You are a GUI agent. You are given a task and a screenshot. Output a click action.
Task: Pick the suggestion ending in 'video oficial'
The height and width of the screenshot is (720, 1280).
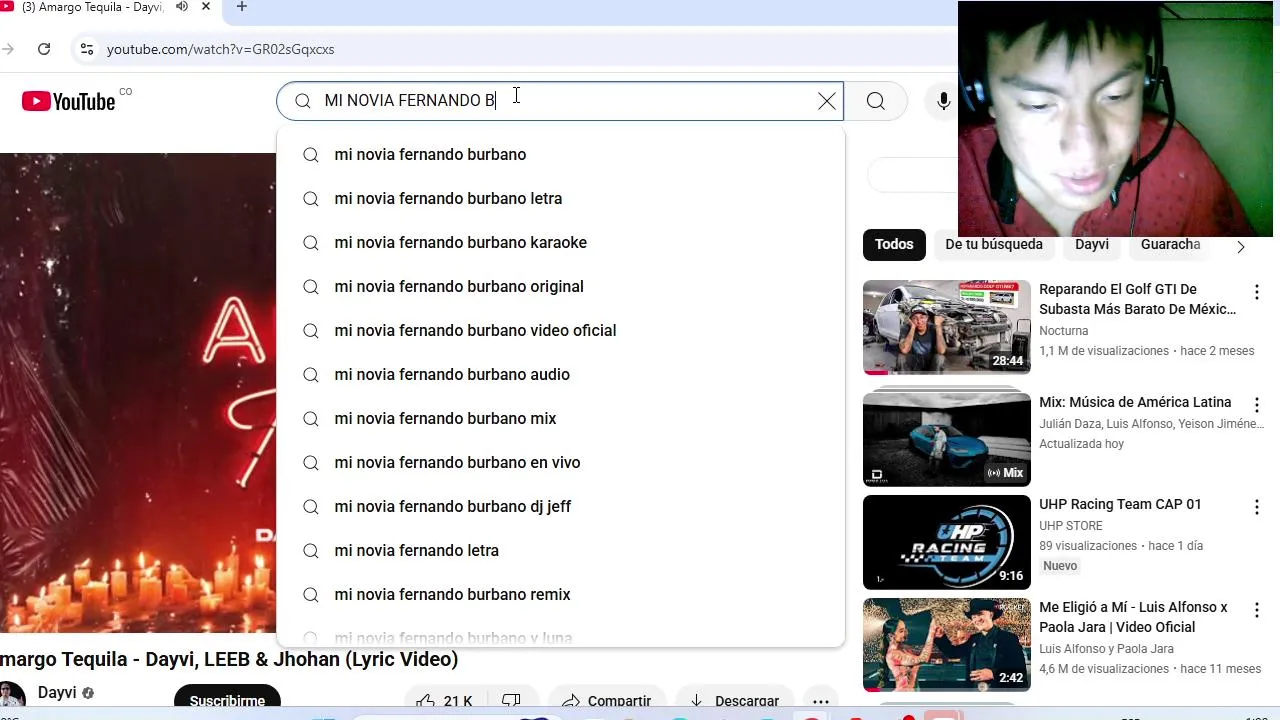click(560, 330)
